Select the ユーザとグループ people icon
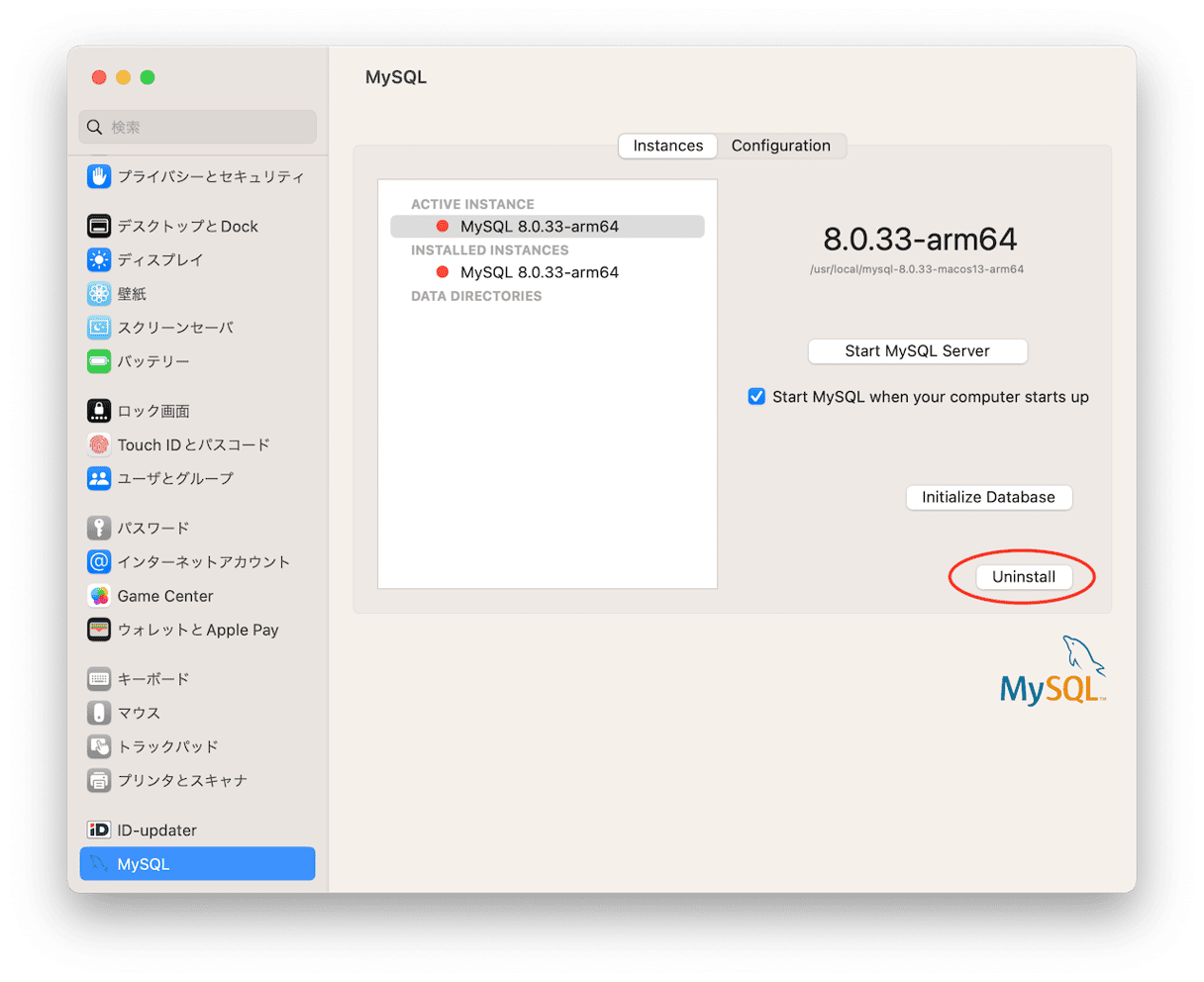 99,478
